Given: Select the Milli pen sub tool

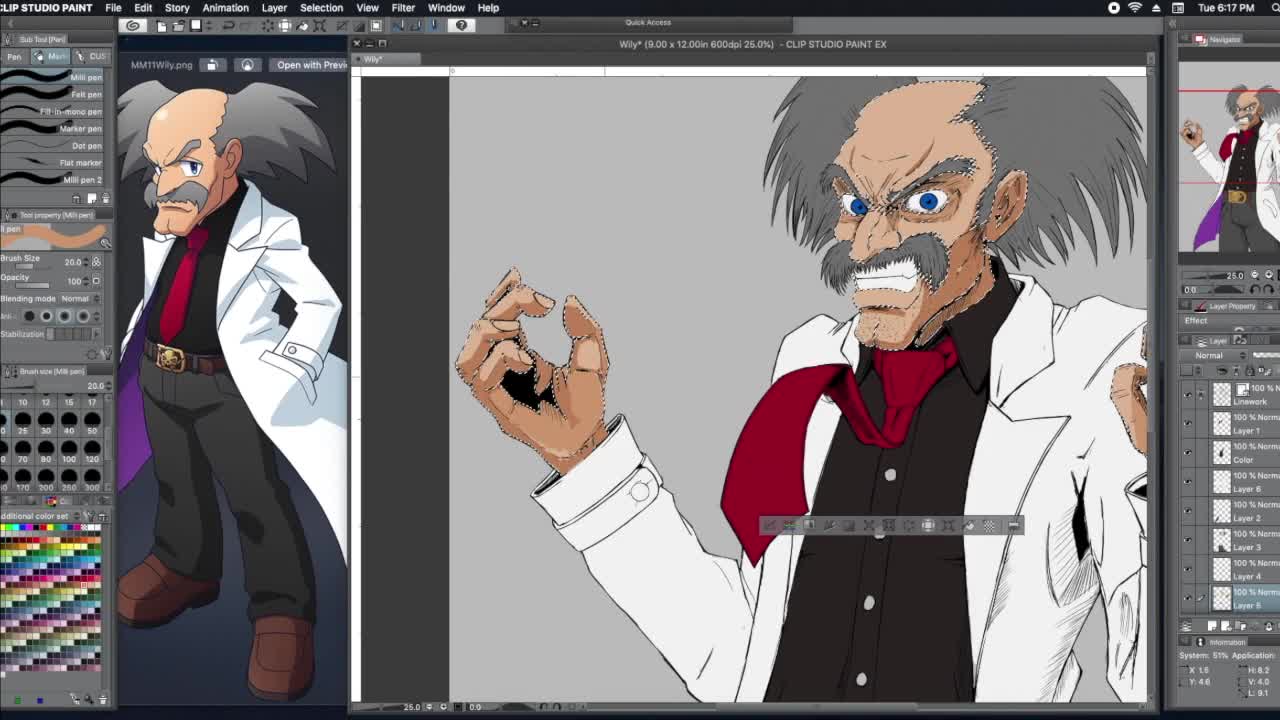Looking at the screenshot, I should coord(52,78).
